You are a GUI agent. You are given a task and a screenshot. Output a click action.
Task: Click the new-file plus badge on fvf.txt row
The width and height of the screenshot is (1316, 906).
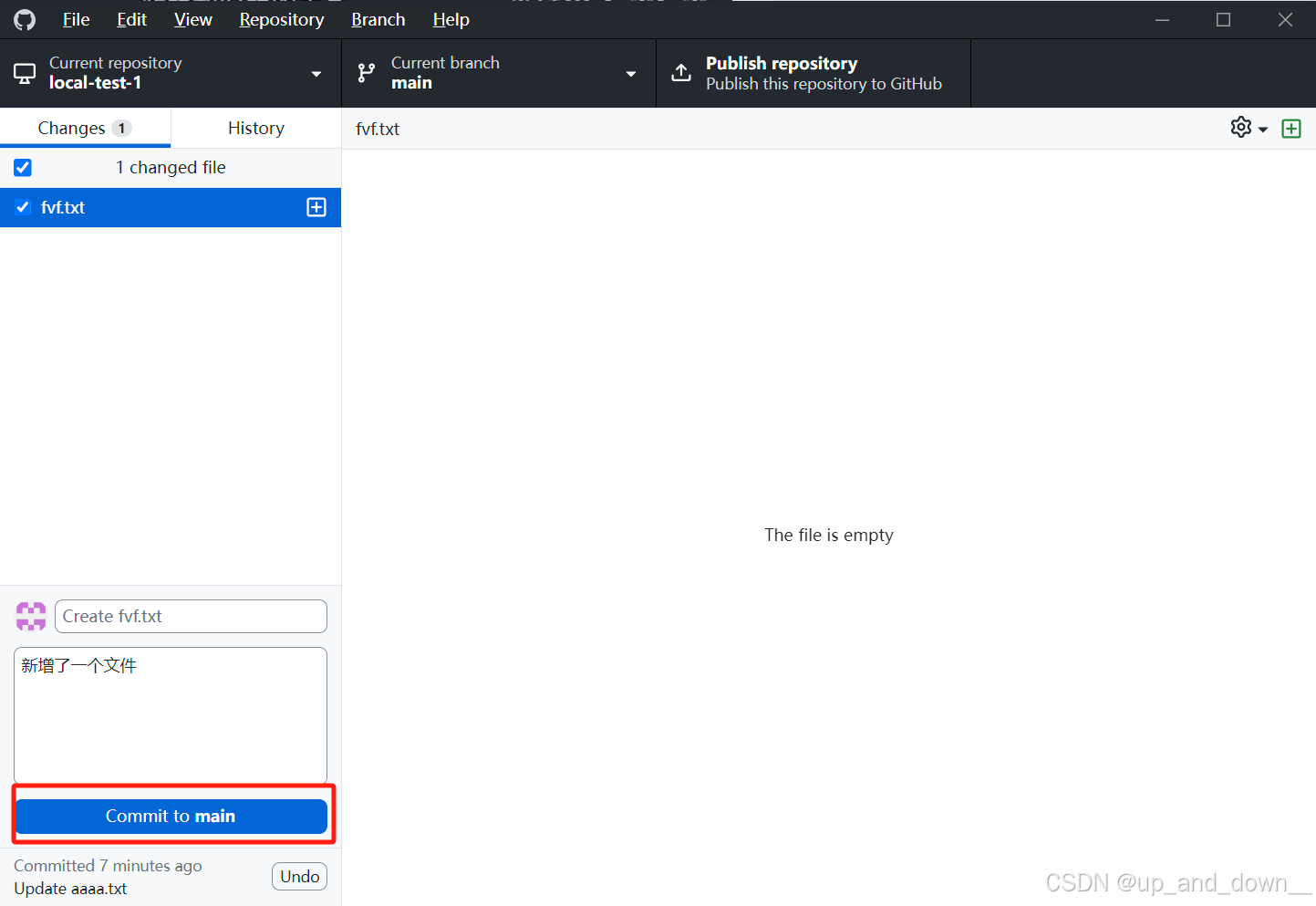pyautogui.click(x=316, y=207)
